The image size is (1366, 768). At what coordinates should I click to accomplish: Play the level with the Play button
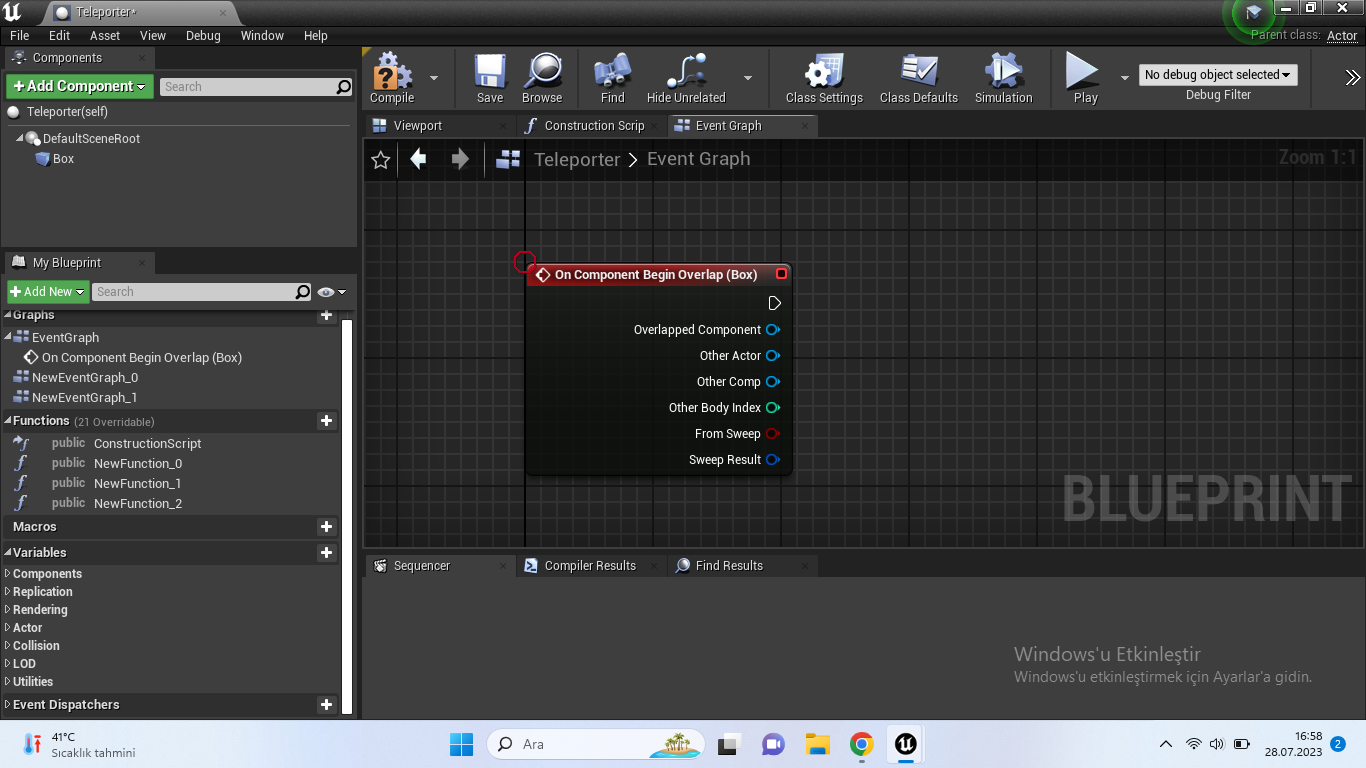(1085, 79)
